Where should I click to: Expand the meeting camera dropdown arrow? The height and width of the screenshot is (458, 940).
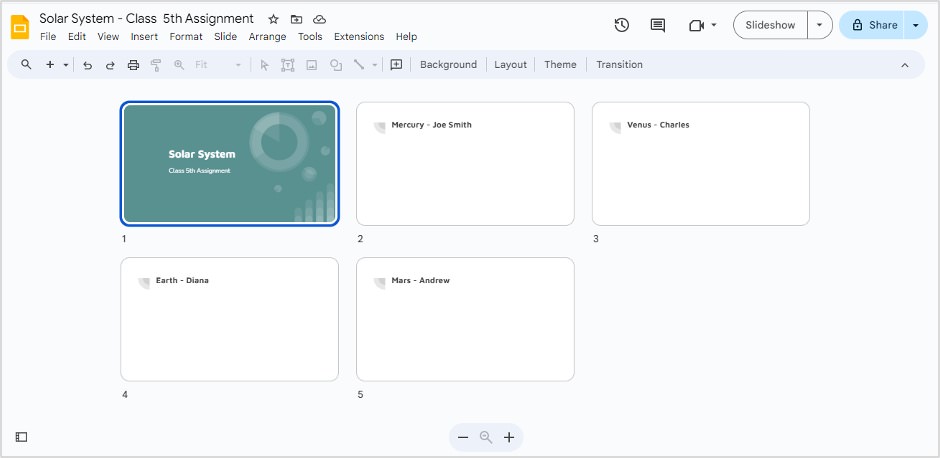tap(713, 25)
